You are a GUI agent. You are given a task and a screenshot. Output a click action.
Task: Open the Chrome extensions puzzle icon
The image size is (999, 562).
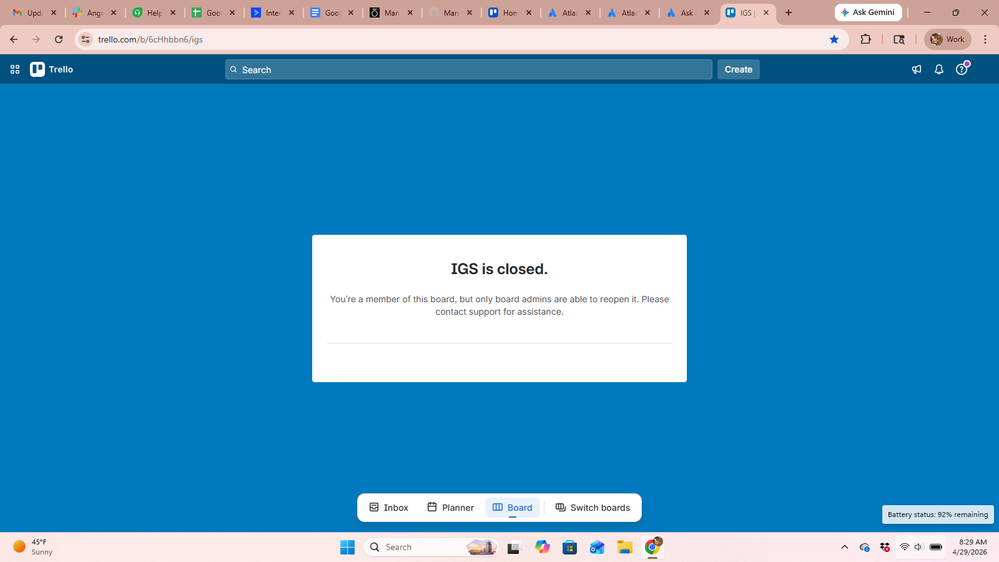(865, 40)
